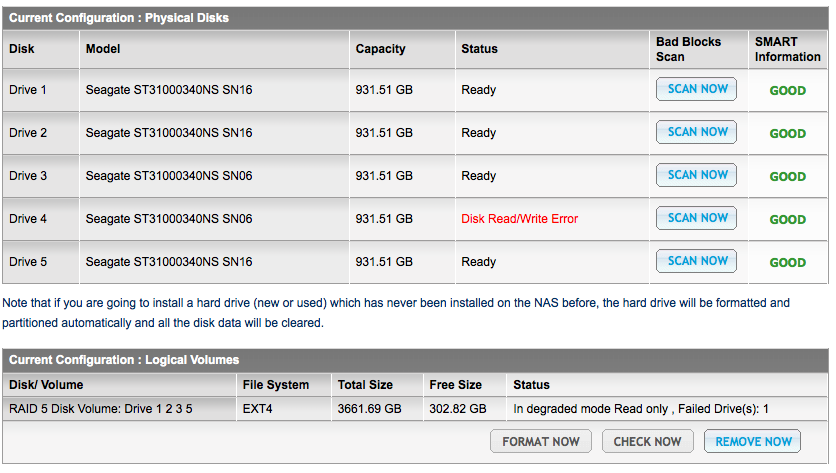
Task: View Drive 2 SMART GOOD status
Action: pyautogui.click(x=787, y=134)
